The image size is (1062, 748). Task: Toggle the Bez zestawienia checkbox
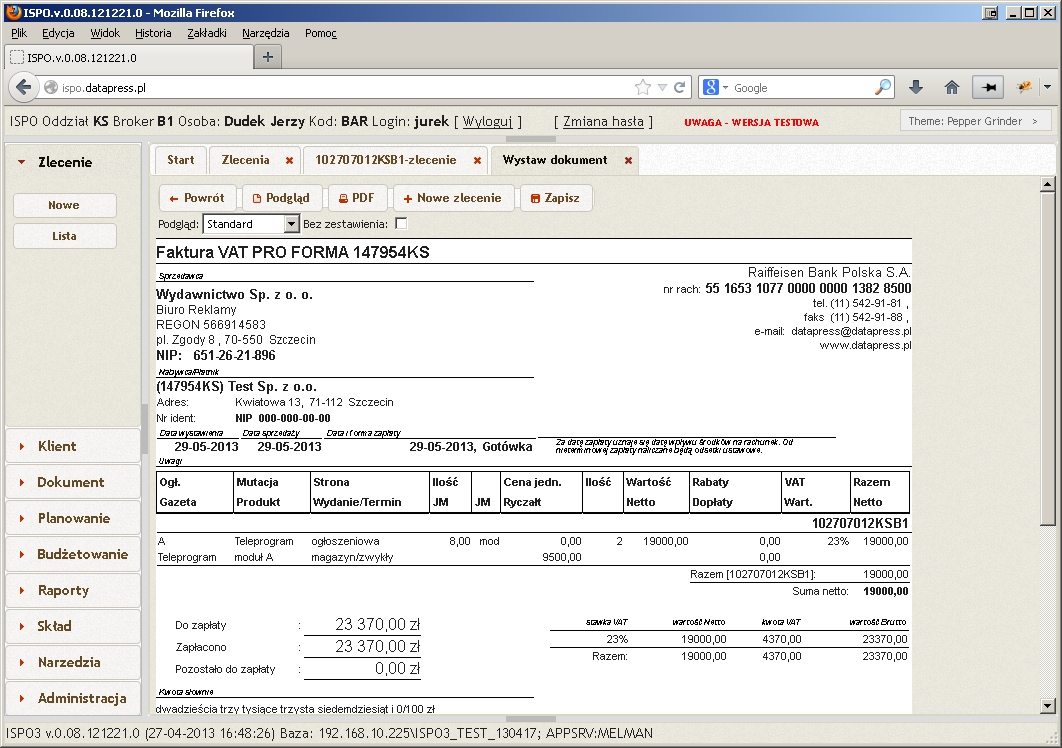tap(401, 224)
